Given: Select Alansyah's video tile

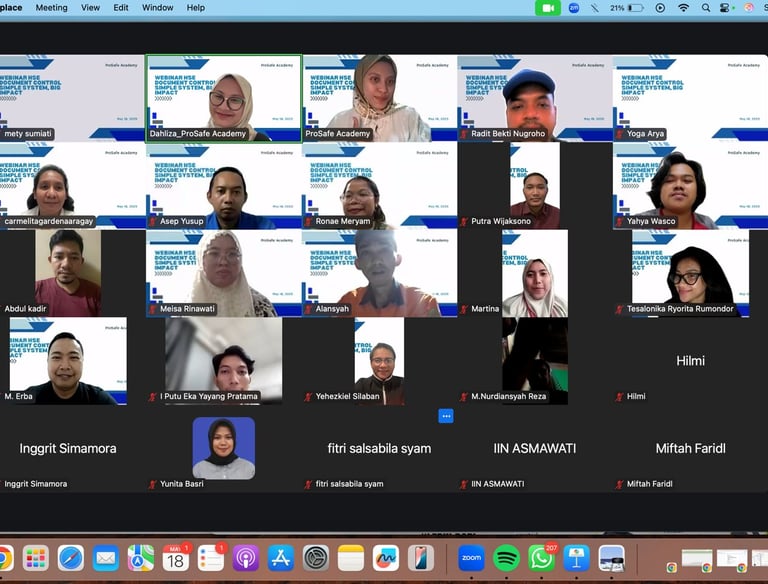Looking at the screenshot, I should [380, 273].
